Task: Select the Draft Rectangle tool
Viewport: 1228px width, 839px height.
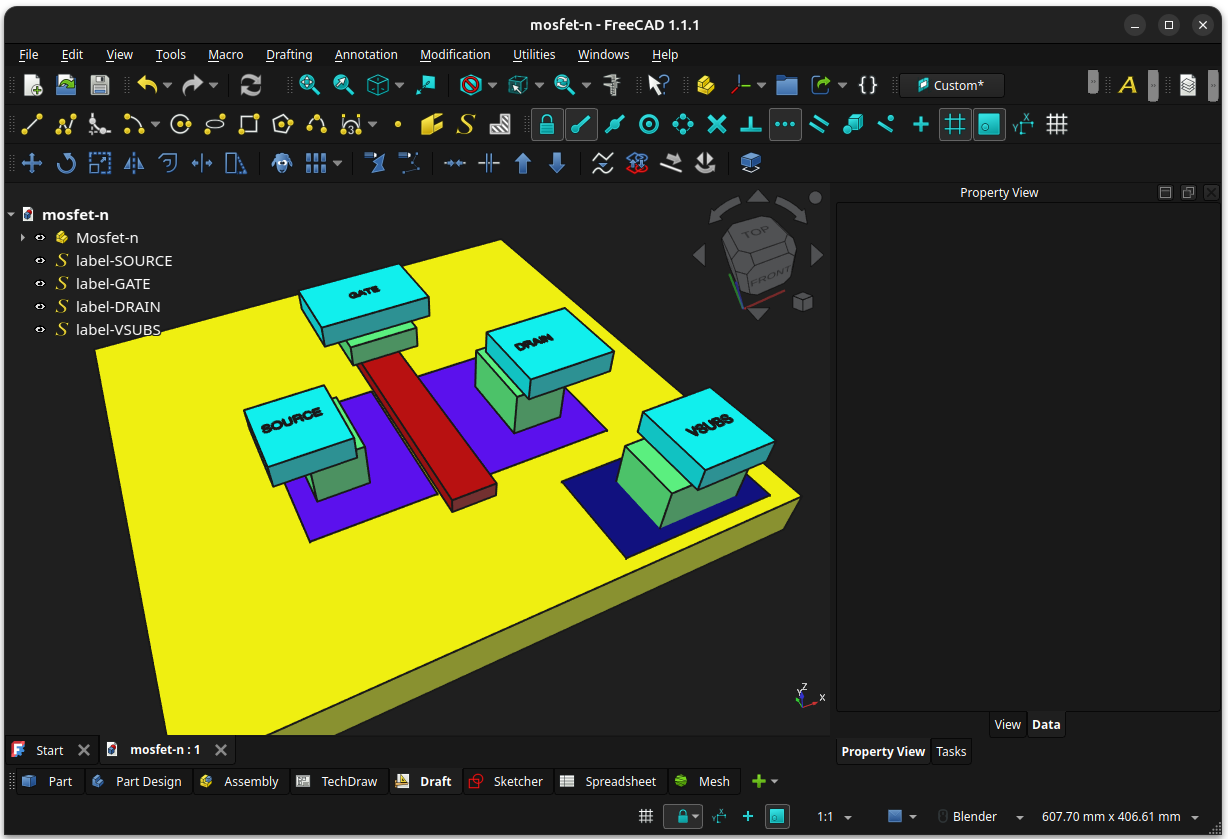Action: coord(249,124)
